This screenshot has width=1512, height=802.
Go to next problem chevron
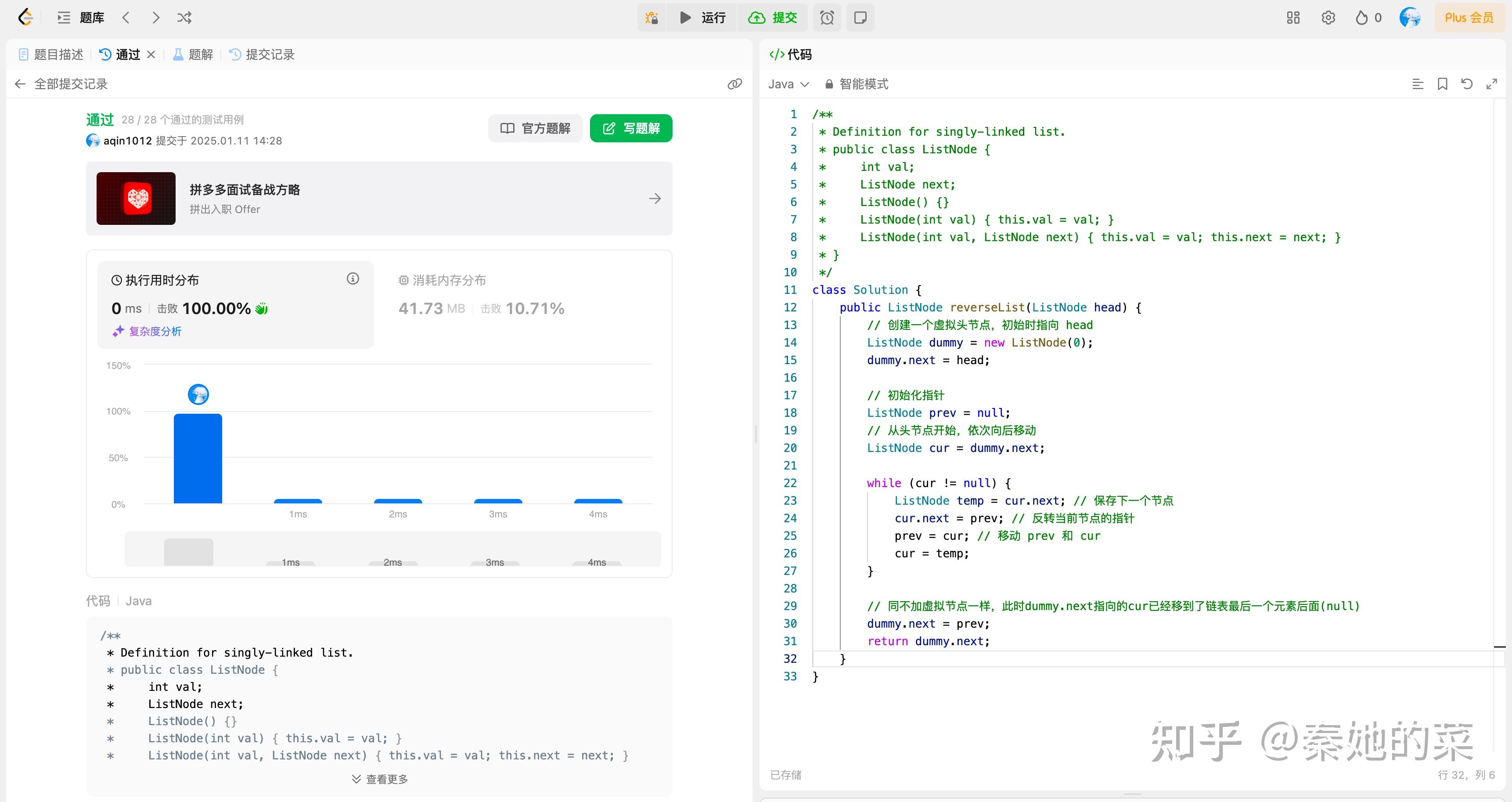(155, 18)
